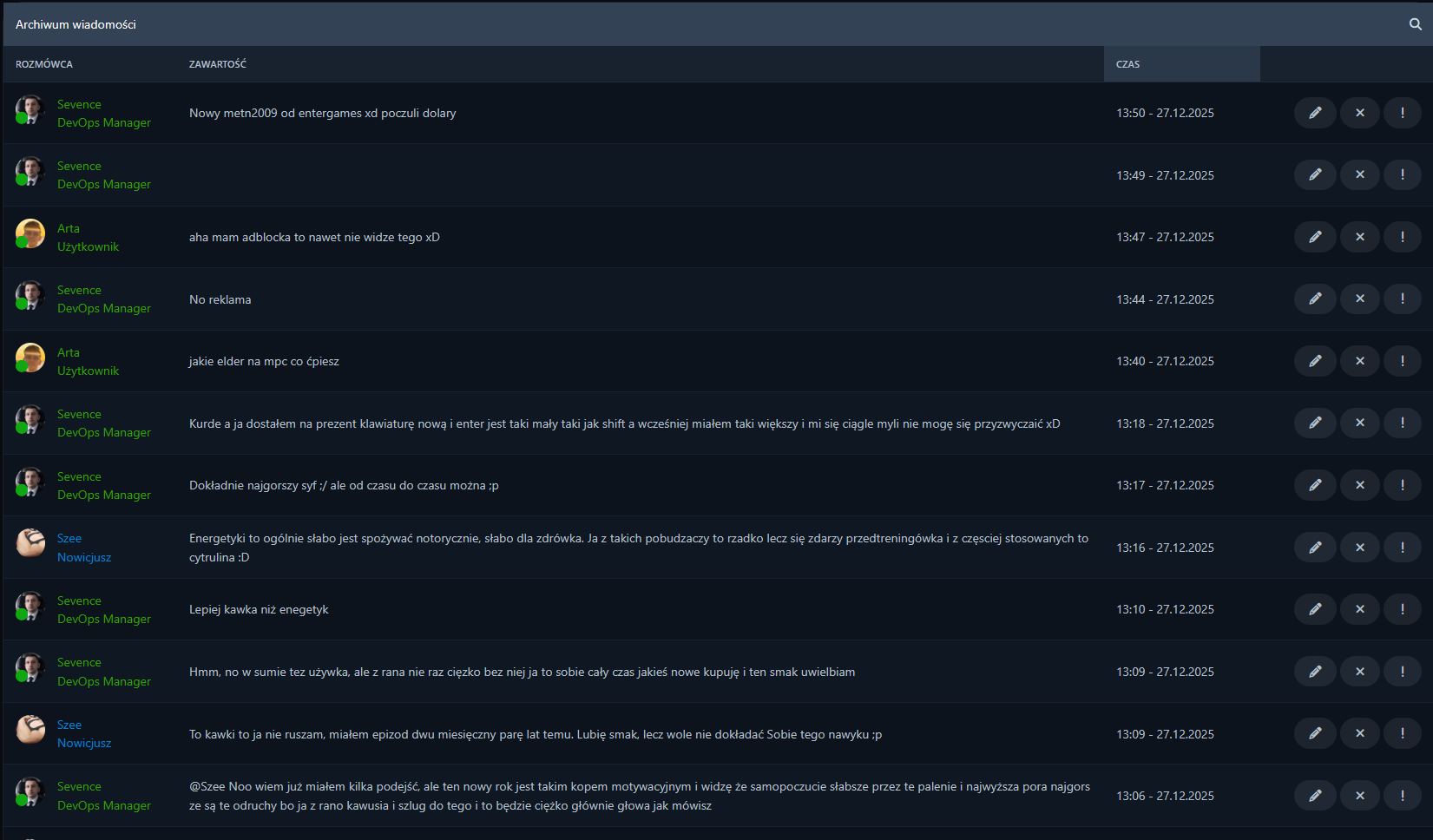Viewport: 1433px width, 840px height.
Task: Open Sevence's profile name in the first row
Action: click(x=79, y=104)
